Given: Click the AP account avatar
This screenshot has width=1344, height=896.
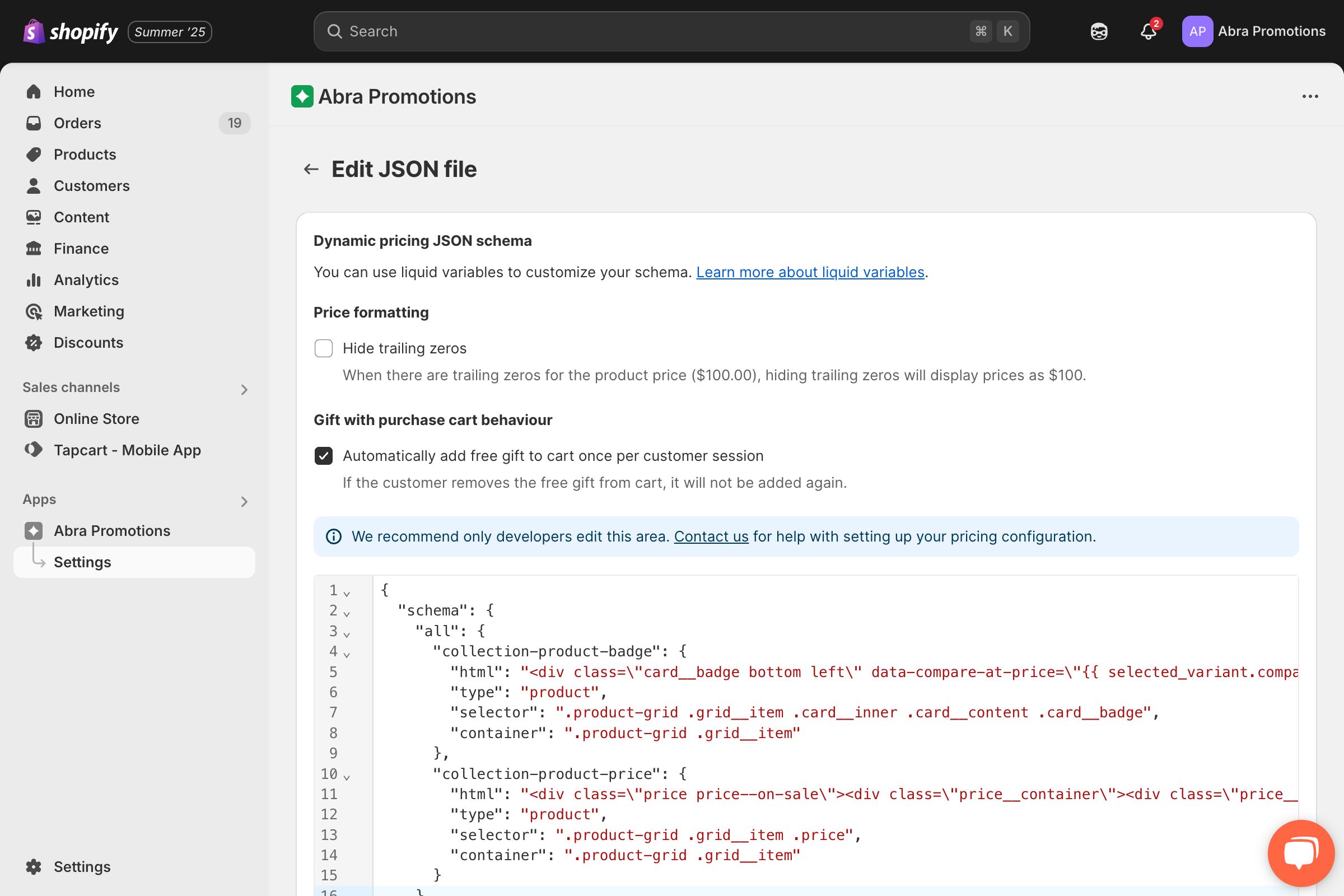Looking at the screenshot, I should point(1197,31).
